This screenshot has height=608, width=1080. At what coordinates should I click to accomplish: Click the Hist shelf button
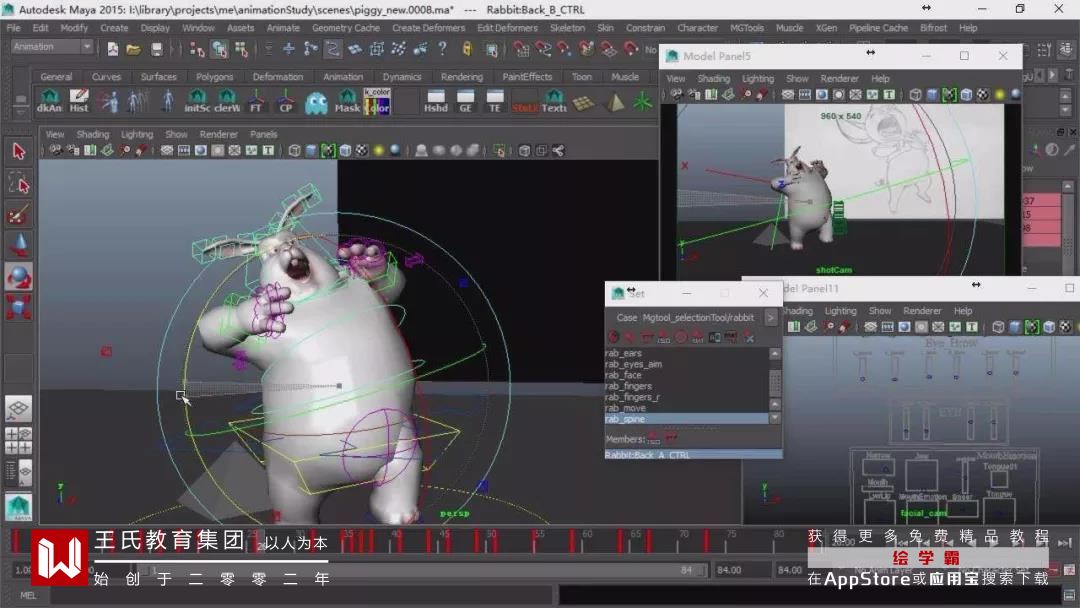(79, 101)
